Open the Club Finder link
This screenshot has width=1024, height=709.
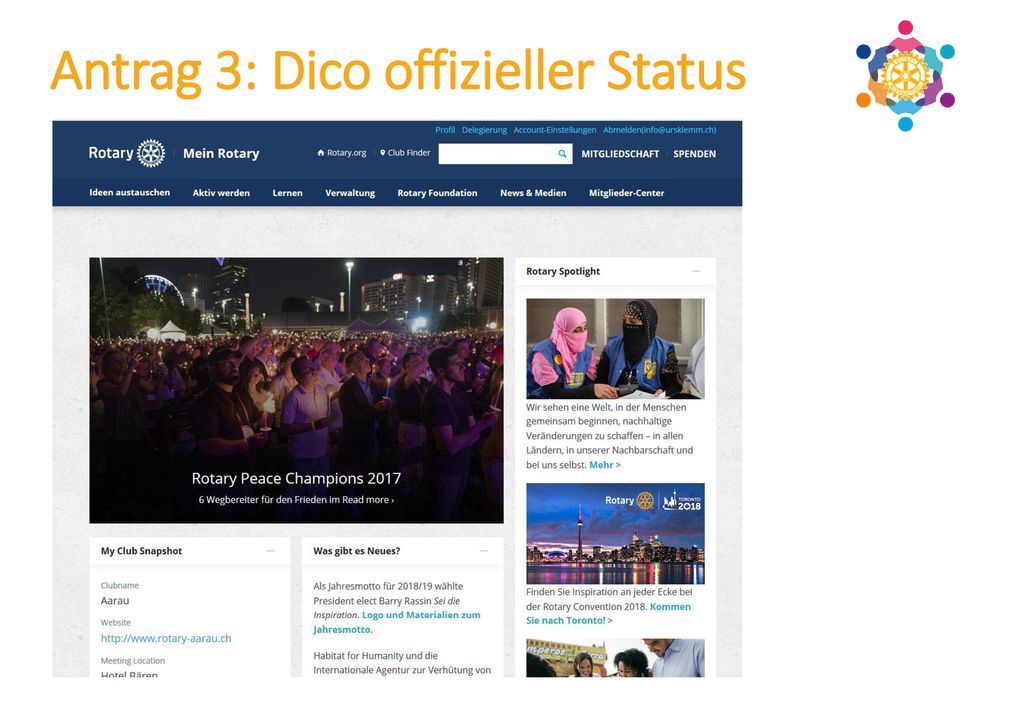405,153
